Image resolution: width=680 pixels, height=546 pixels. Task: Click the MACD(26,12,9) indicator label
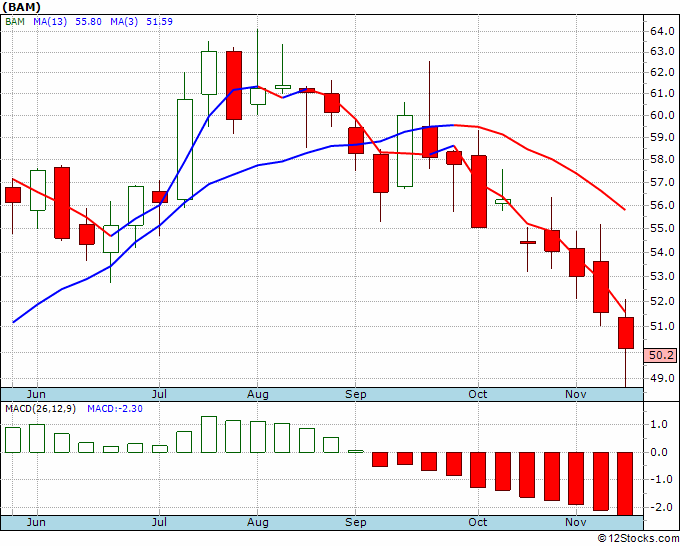coord(40,409)
